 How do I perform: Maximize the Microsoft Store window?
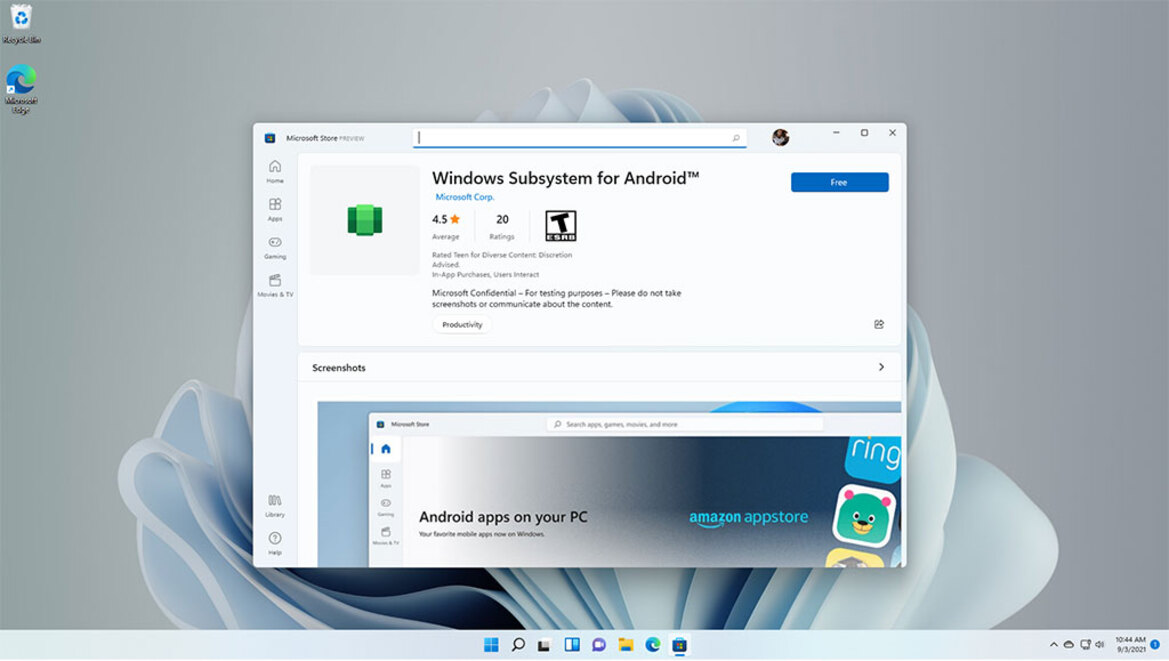coord(864,133)
